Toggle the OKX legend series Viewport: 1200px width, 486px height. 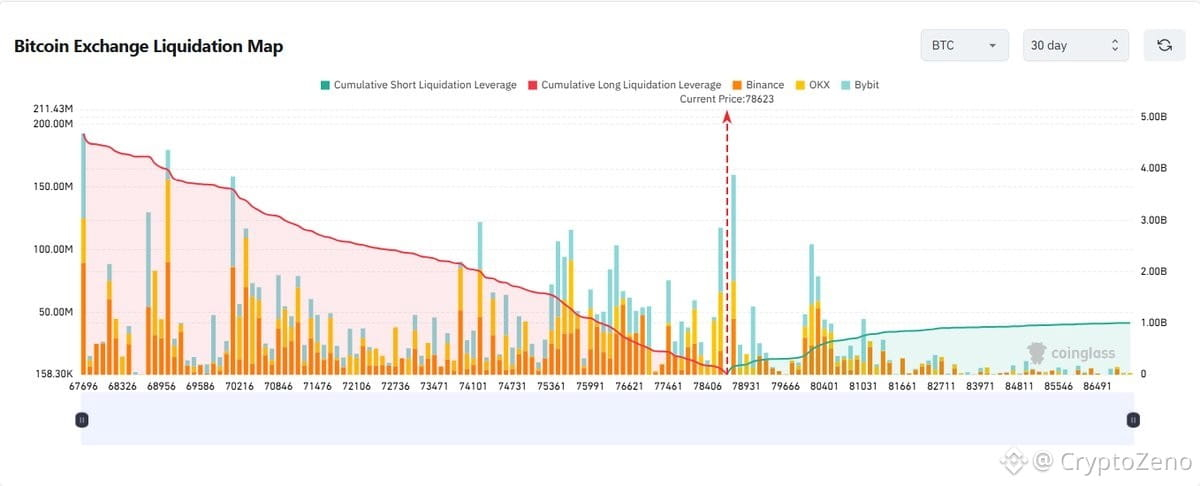coord(811,85)
